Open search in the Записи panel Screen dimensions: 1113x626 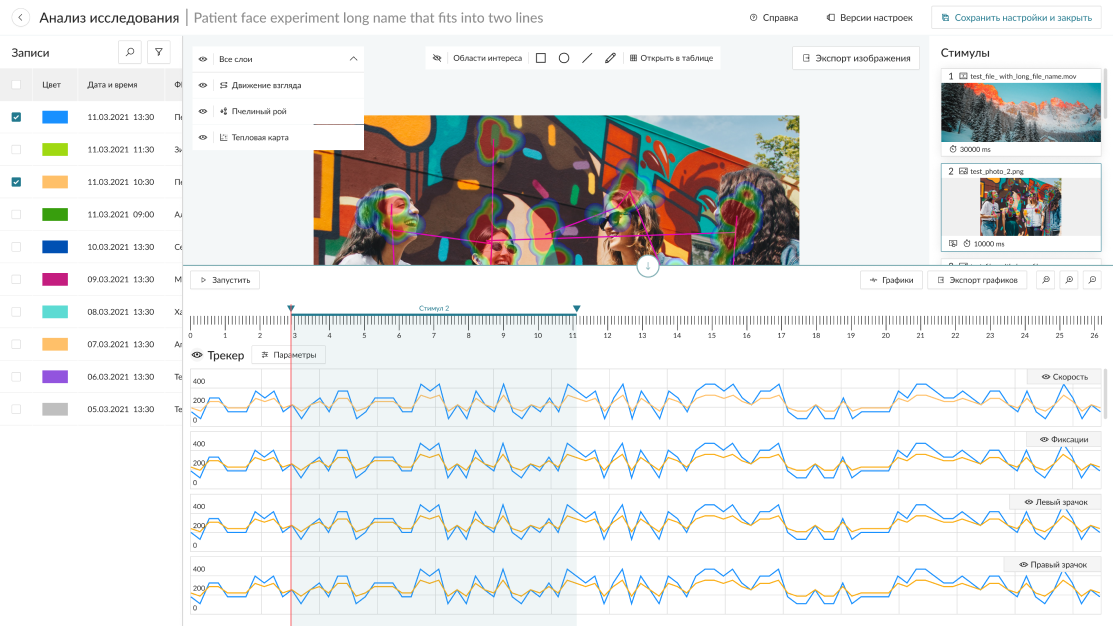click(x=129, y=52)
